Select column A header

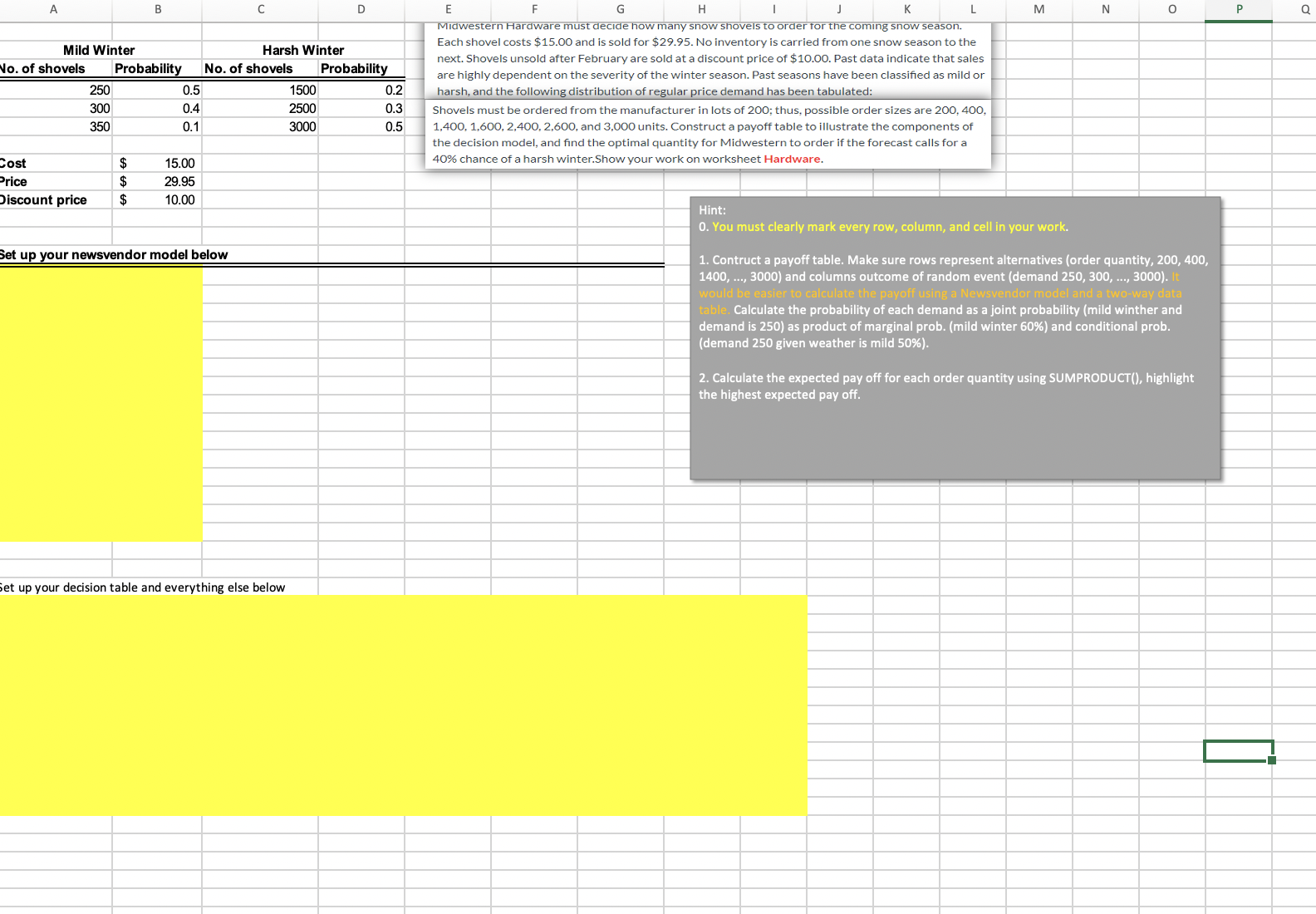pos(55,10)
